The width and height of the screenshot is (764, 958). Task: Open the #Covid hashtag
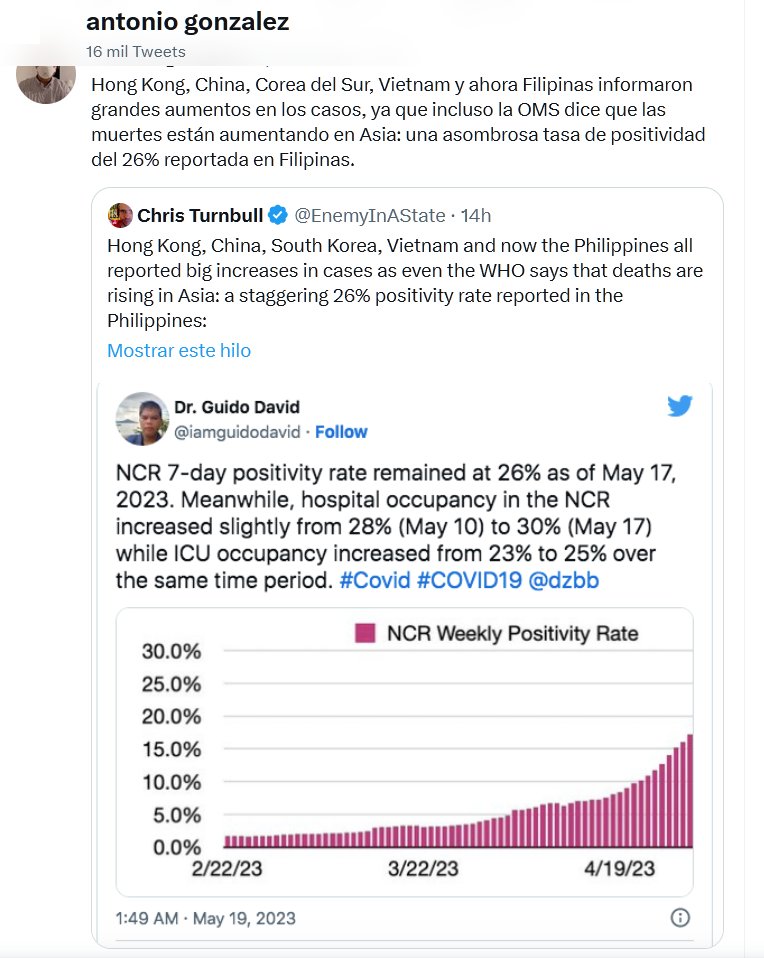pos(373,580)
